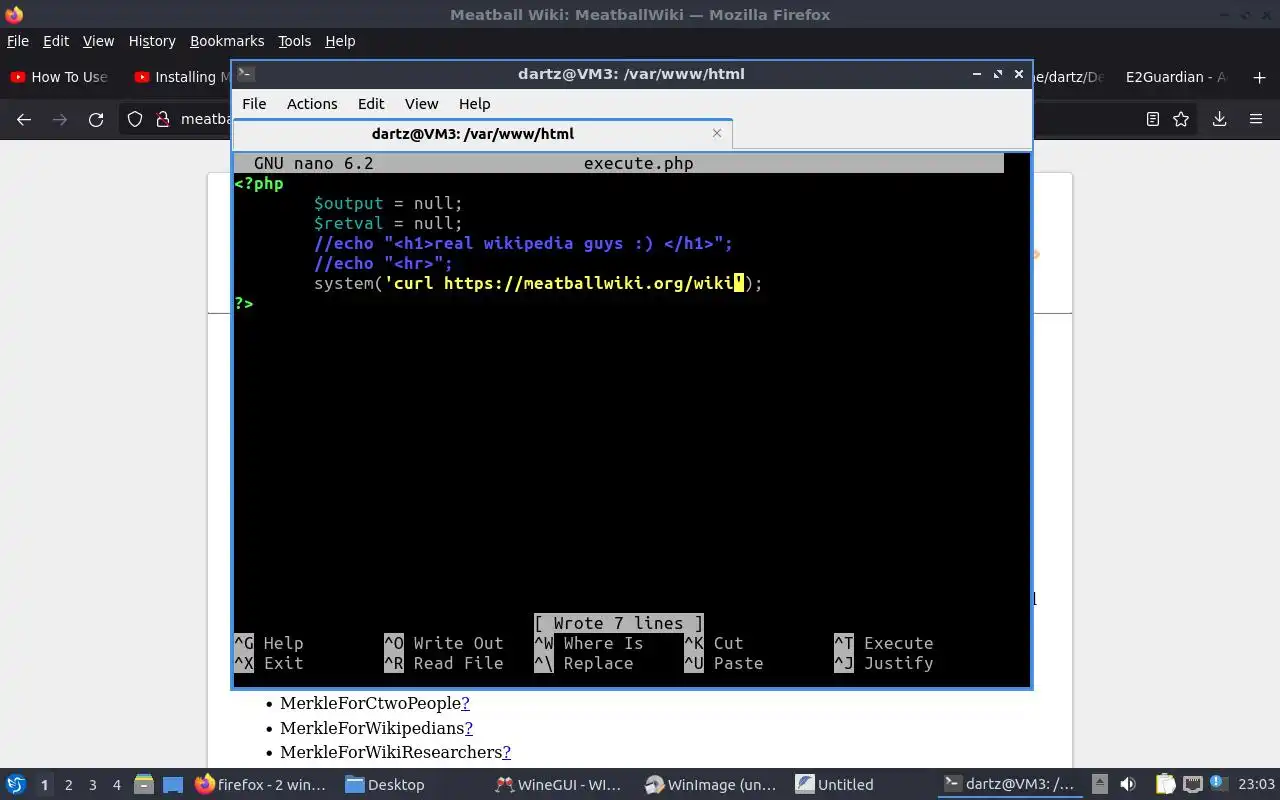
Task: Switch to workspace 1
Action: 44,785
